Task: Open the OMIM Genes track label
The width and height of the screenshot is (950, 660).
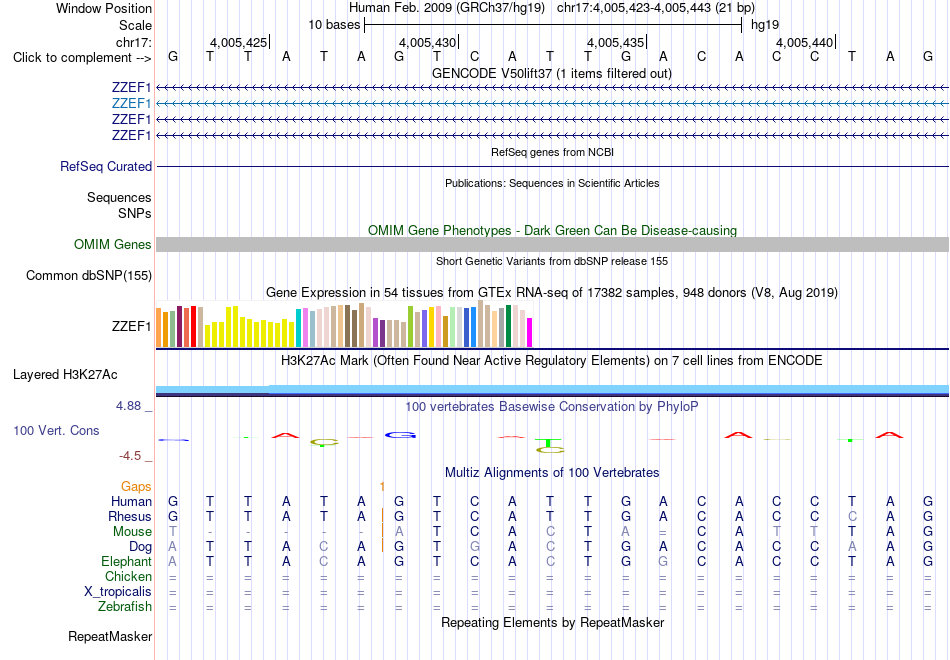Action: pos(113,244)
